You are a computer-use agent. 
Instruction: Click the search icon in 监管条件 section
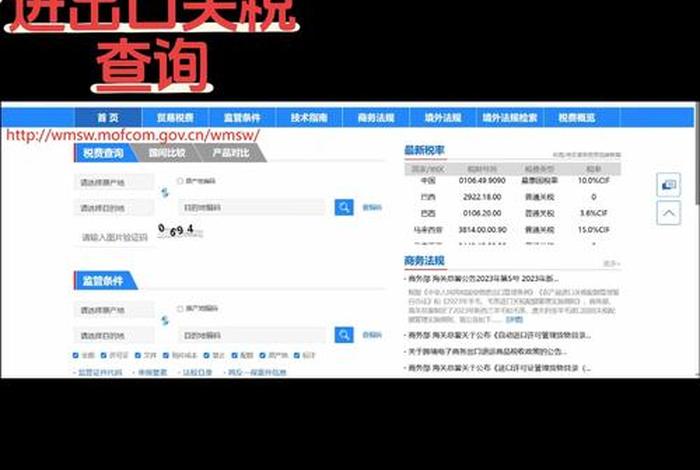(x=344, y=335)
